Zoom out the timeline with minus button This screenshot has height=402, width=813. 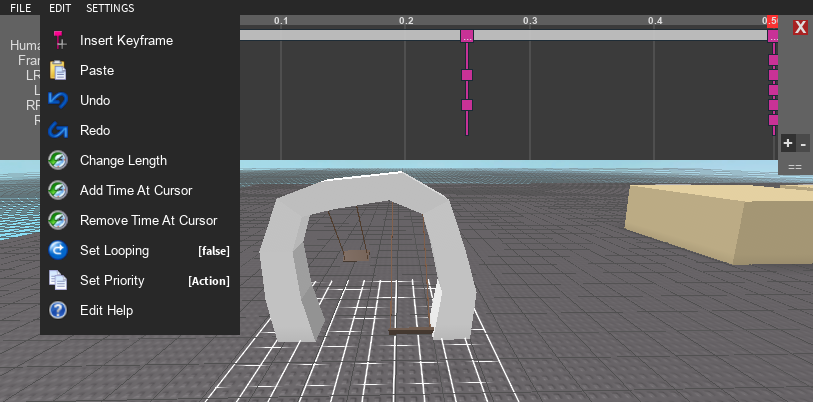click(x=803, y=143)
